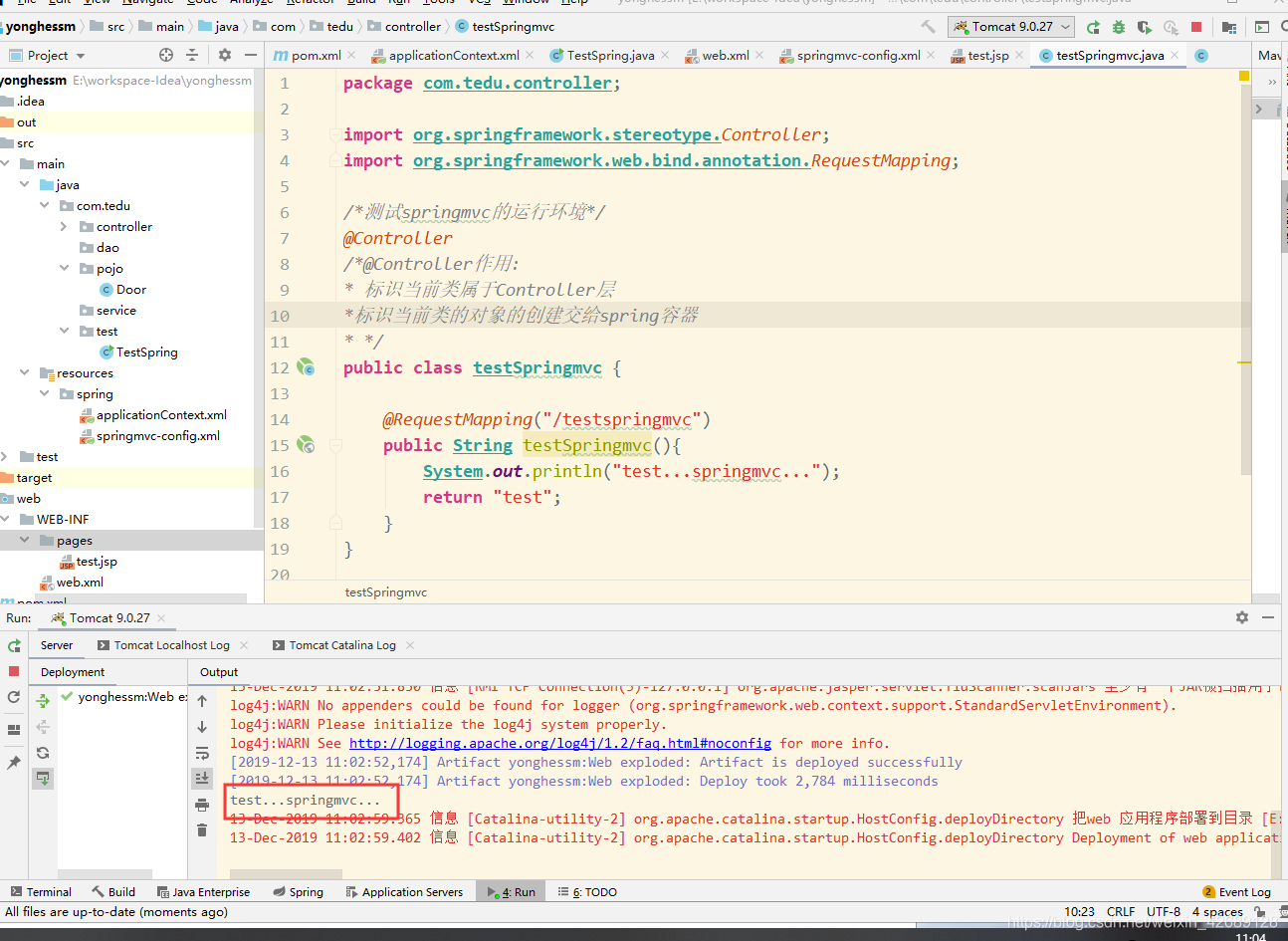This screenshot has width=1288, height=941.
Task: Click the locate file target icon in Project panel
Action: 166,55
